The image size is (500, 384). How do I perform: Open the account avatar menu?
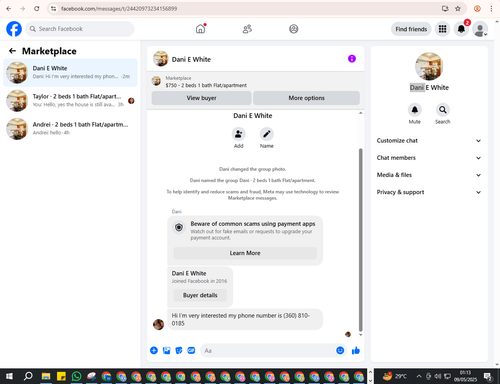pos(480,30)
